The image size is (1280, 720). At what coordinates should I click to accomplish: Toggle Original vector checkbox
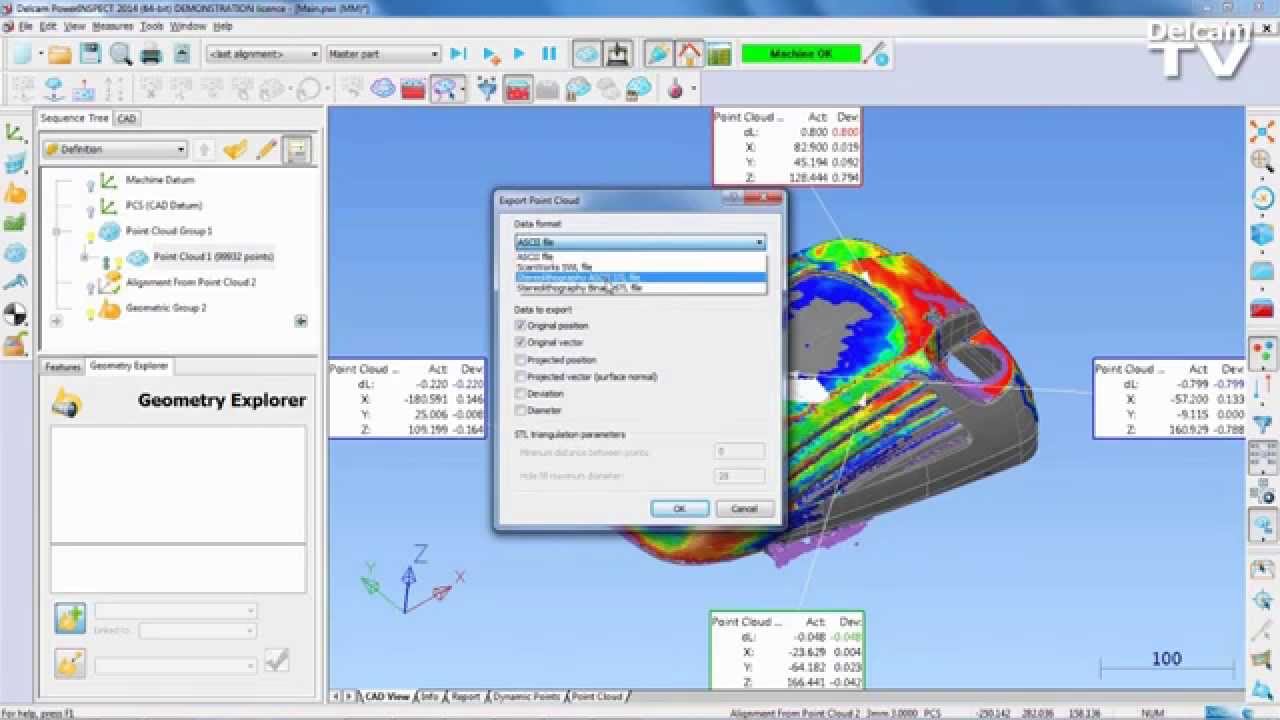coord(520,343)
